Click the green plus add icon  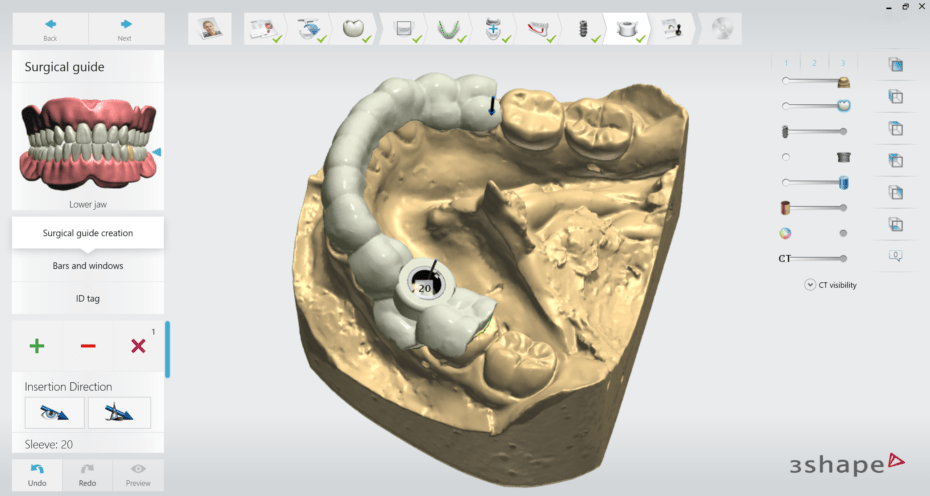[x=37, y=346]
